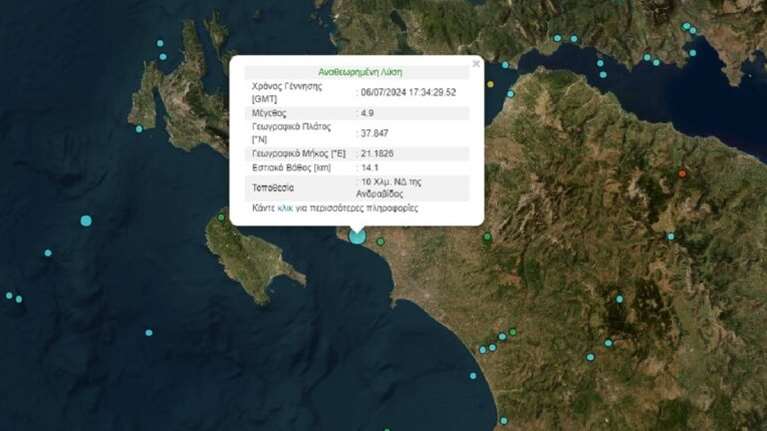The height and width of the screenshot is (431, 767).
Task: Click the cyan marker in the top-right corner cluster
Action: click(x=686, y=26)
